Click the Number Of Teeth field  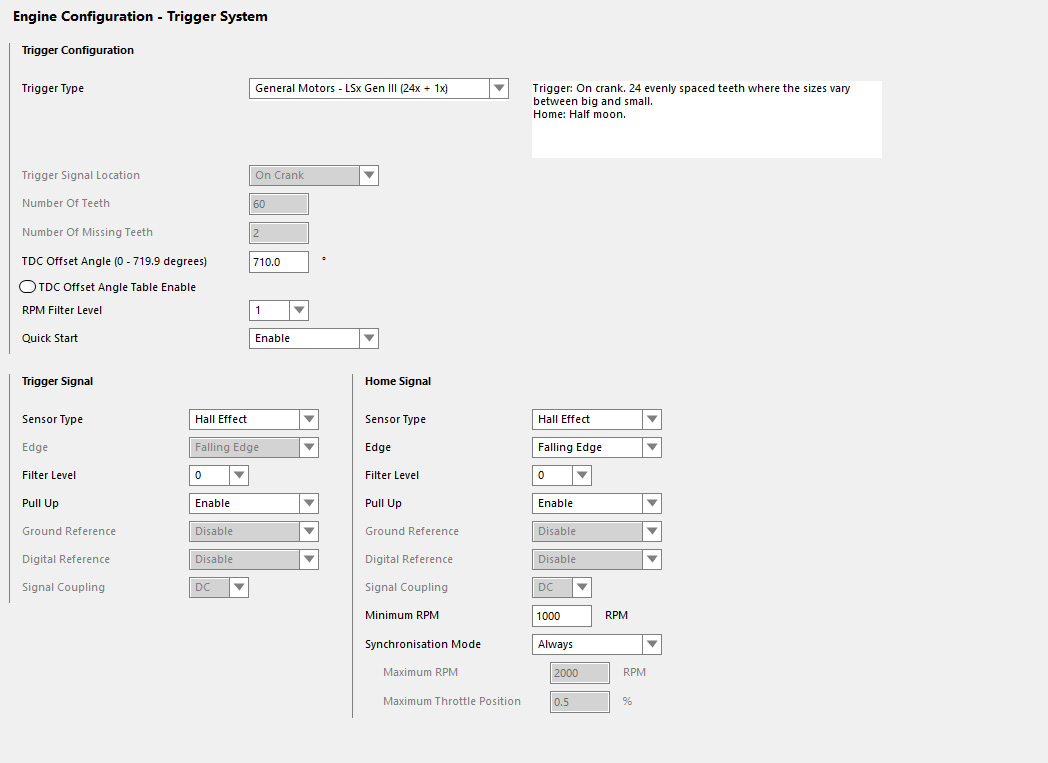click(x=278, y=204)
